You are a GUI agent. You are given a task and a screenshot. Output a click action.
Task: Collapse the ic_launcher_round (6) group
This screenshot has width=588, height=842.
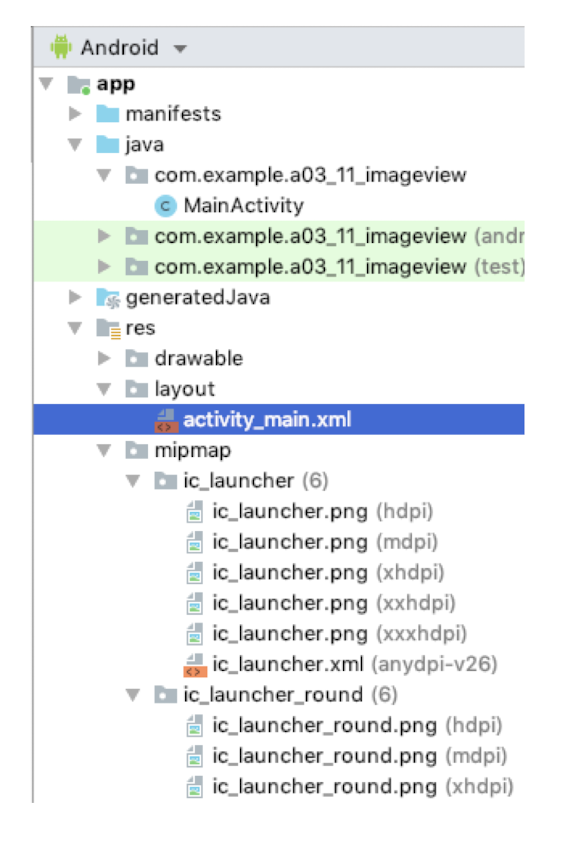[x=133, y=695]
